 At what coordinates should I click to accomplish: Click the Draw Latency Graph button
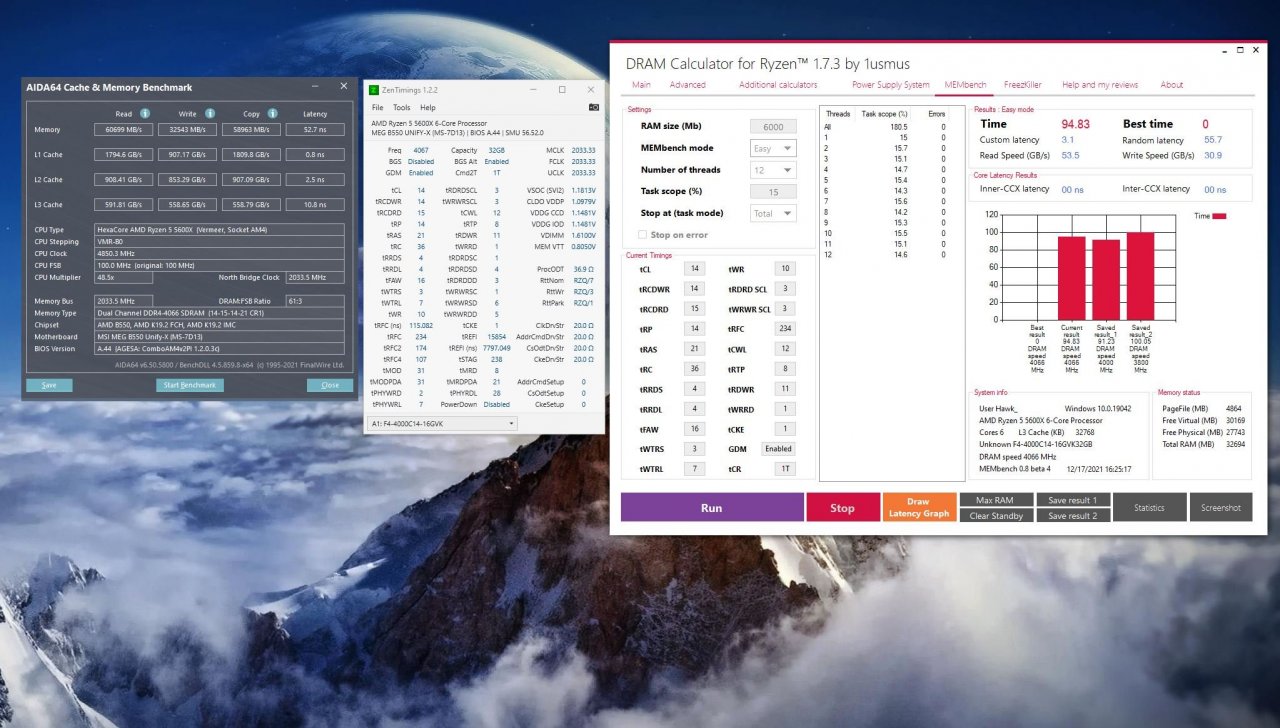(x=918, y=507)
